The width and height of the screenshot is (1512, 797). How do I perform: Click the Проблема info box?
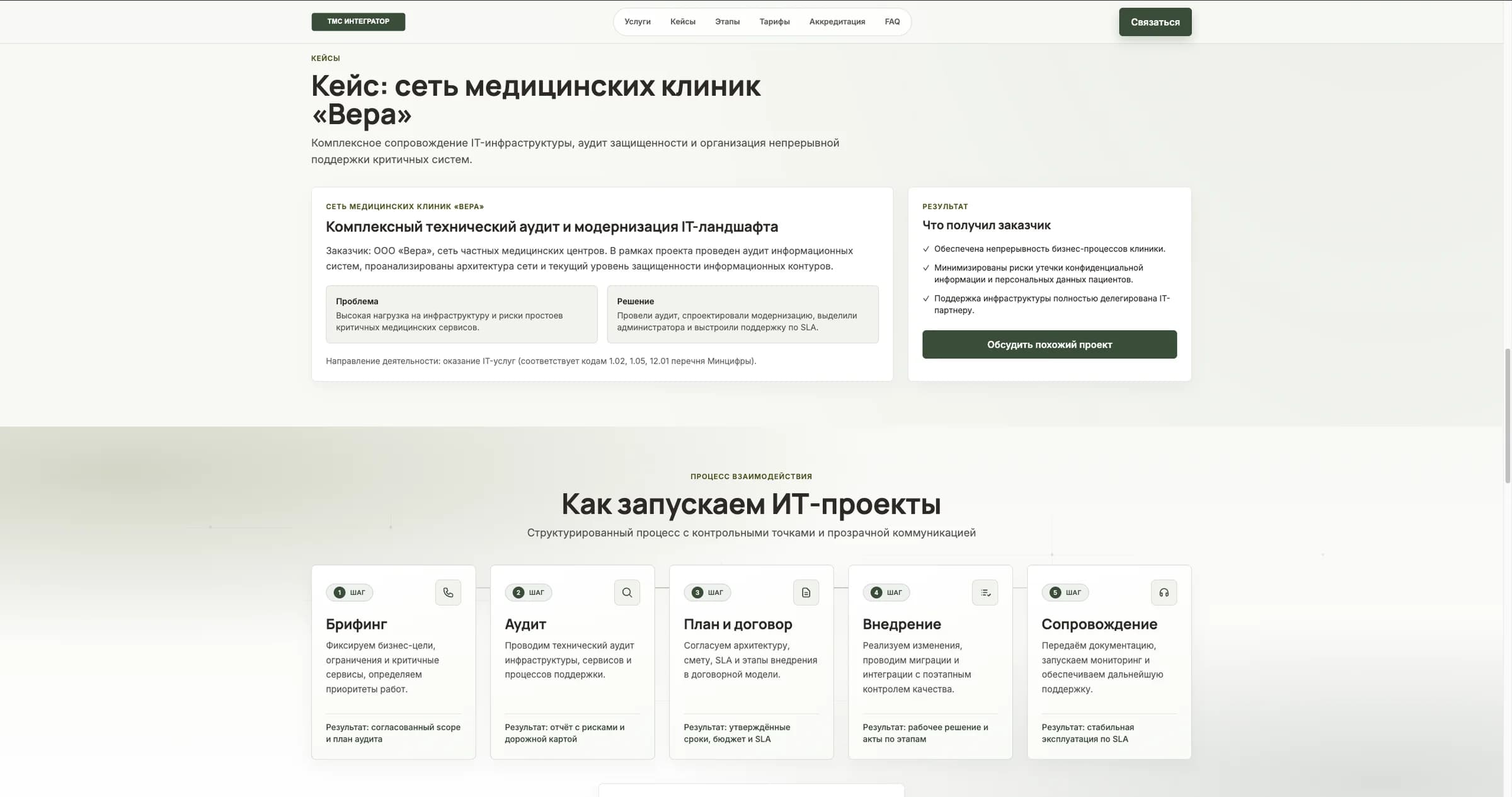461,314
